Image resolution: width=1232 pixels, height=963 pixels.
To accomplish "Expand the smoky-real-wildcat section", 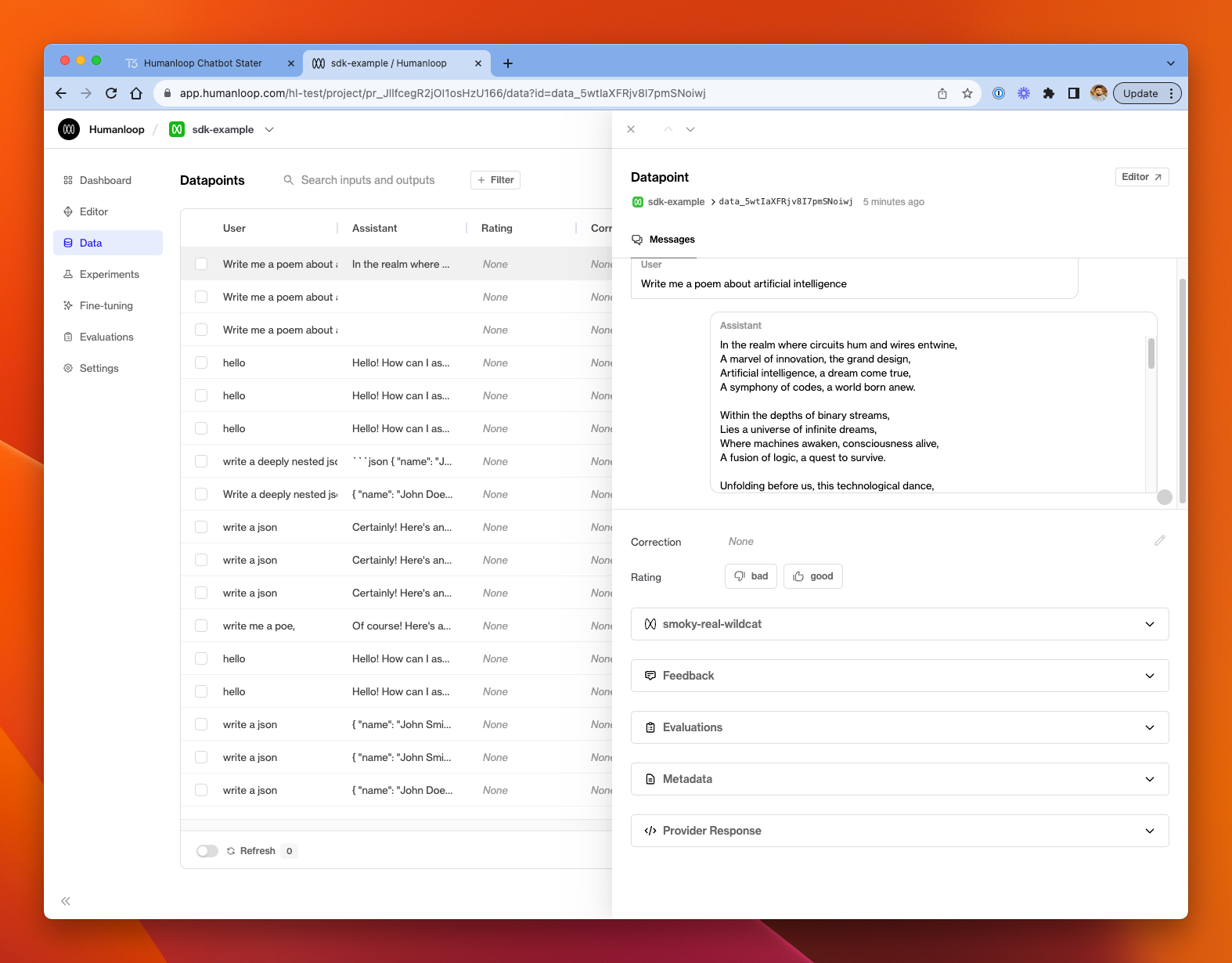I will coord(900,624).
